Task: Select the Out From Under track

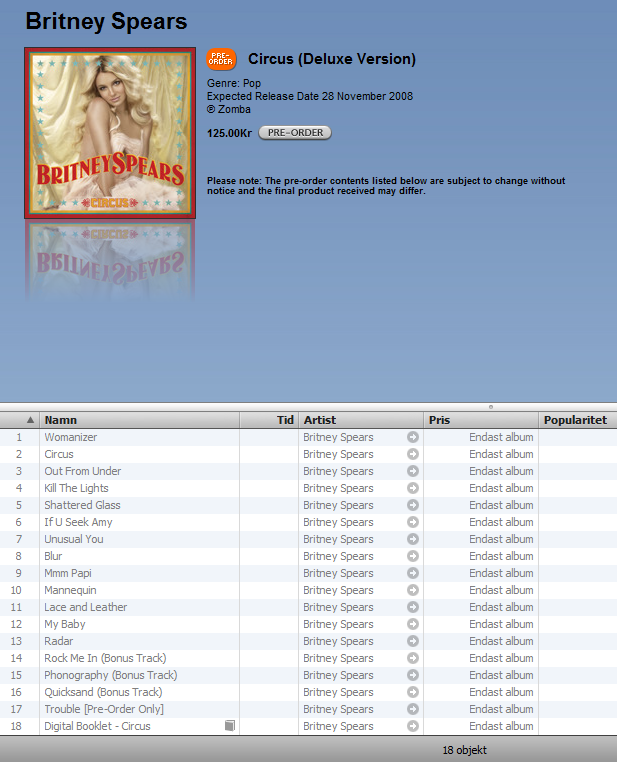Action: point(83,471)
